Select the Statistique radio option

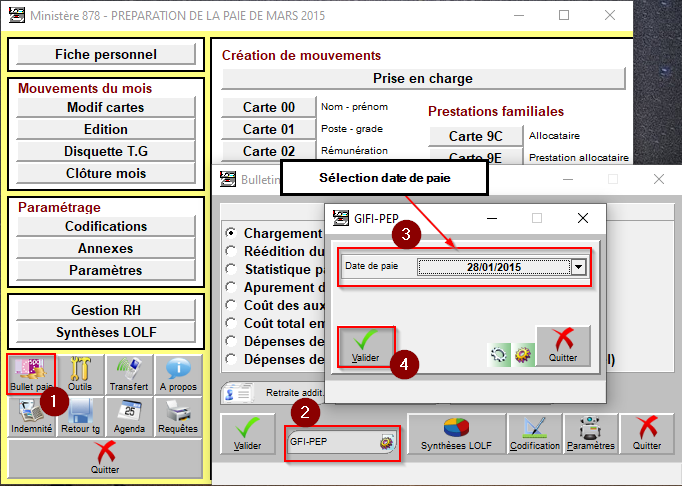coord(232,269)
